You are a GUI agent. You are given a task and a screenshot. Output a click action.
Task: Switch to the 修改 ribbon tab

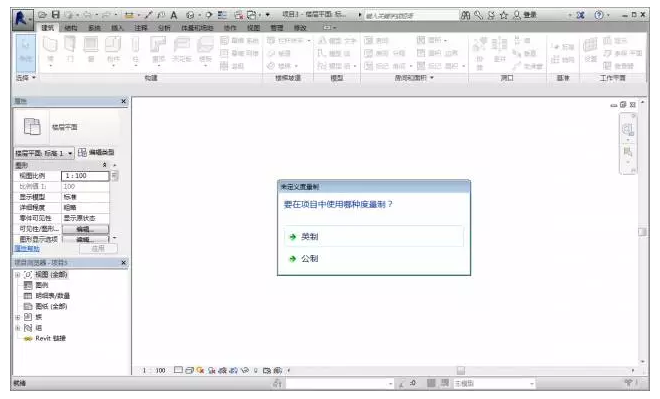(x=300, y=28)
